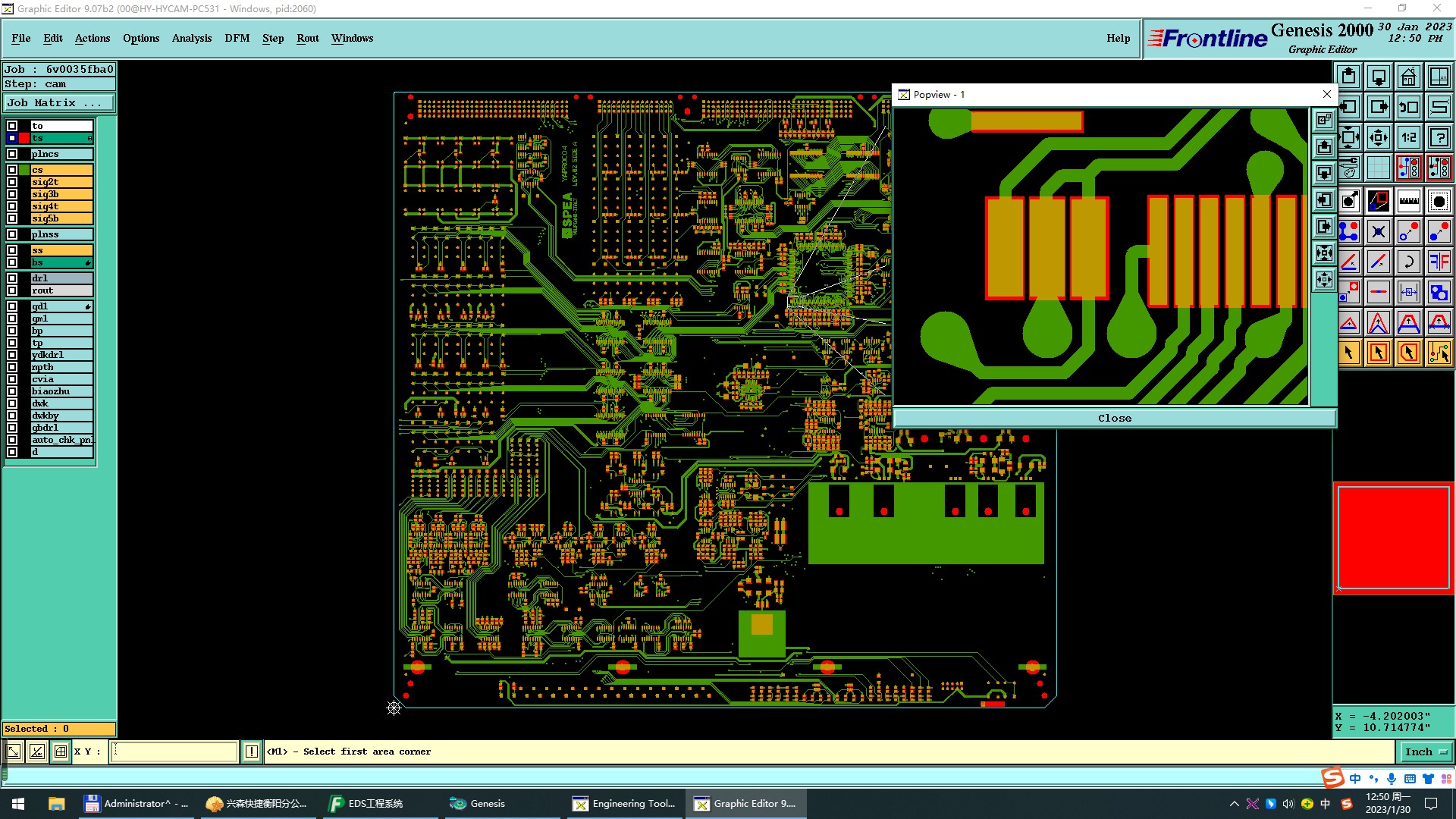
Task: Toggle the sig2t layer checkbox
Action: pos(12,182)
